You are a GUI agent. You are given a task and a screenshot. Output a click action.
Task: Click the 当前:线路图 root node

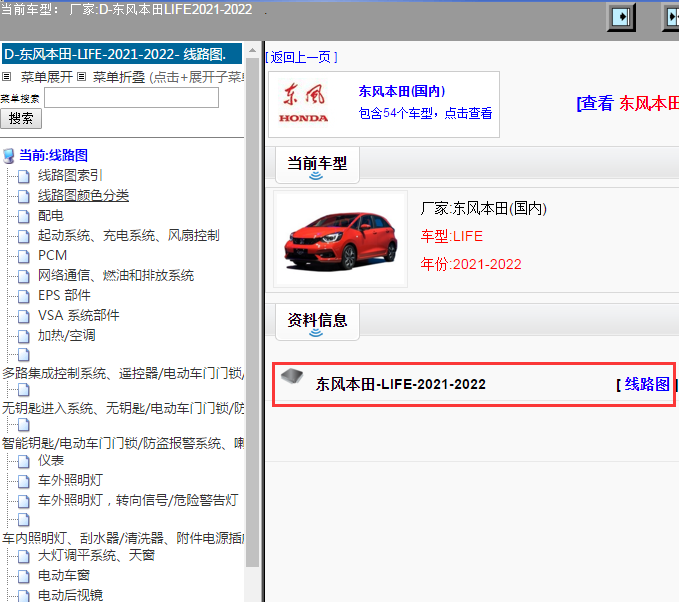coord(53,155)
